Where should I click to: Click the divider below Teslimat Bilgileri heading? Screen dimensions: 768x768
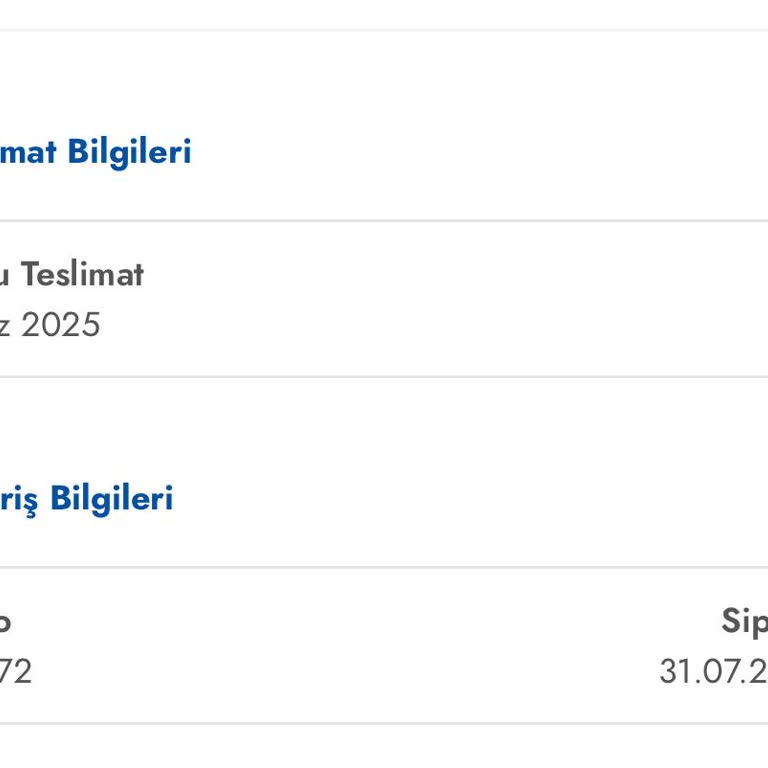pos(384,221)
